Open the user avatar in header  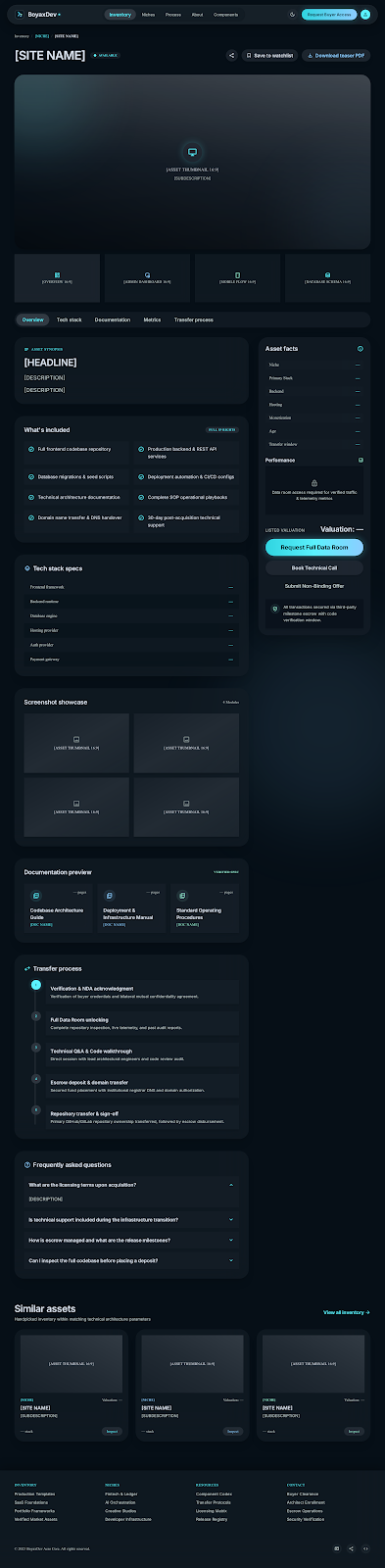[365, 15]
